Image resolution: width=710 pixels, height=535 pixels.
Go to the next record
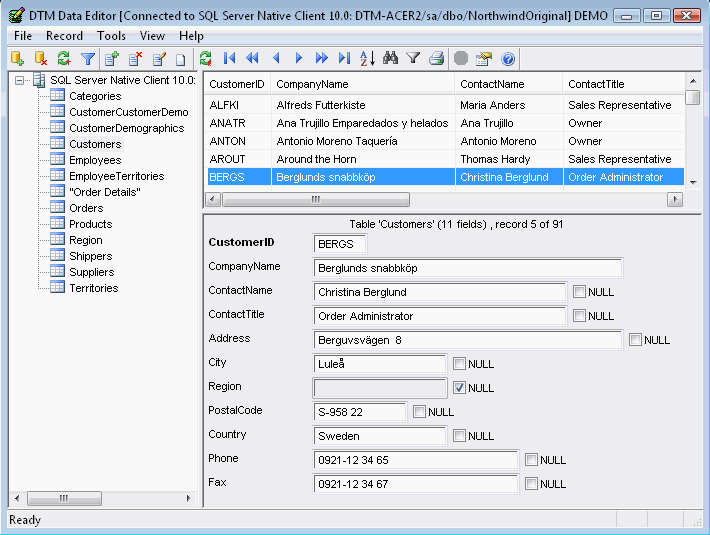pyautogui.click(x=298, y=58)
